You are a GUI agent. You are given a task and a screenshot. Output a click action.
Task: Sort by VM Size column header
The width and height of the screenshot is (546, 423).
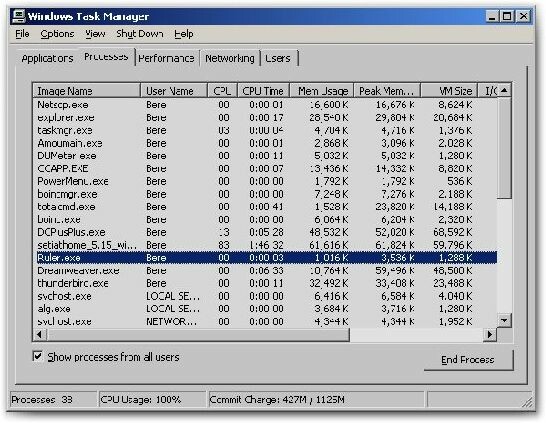(x=449, y=91)
